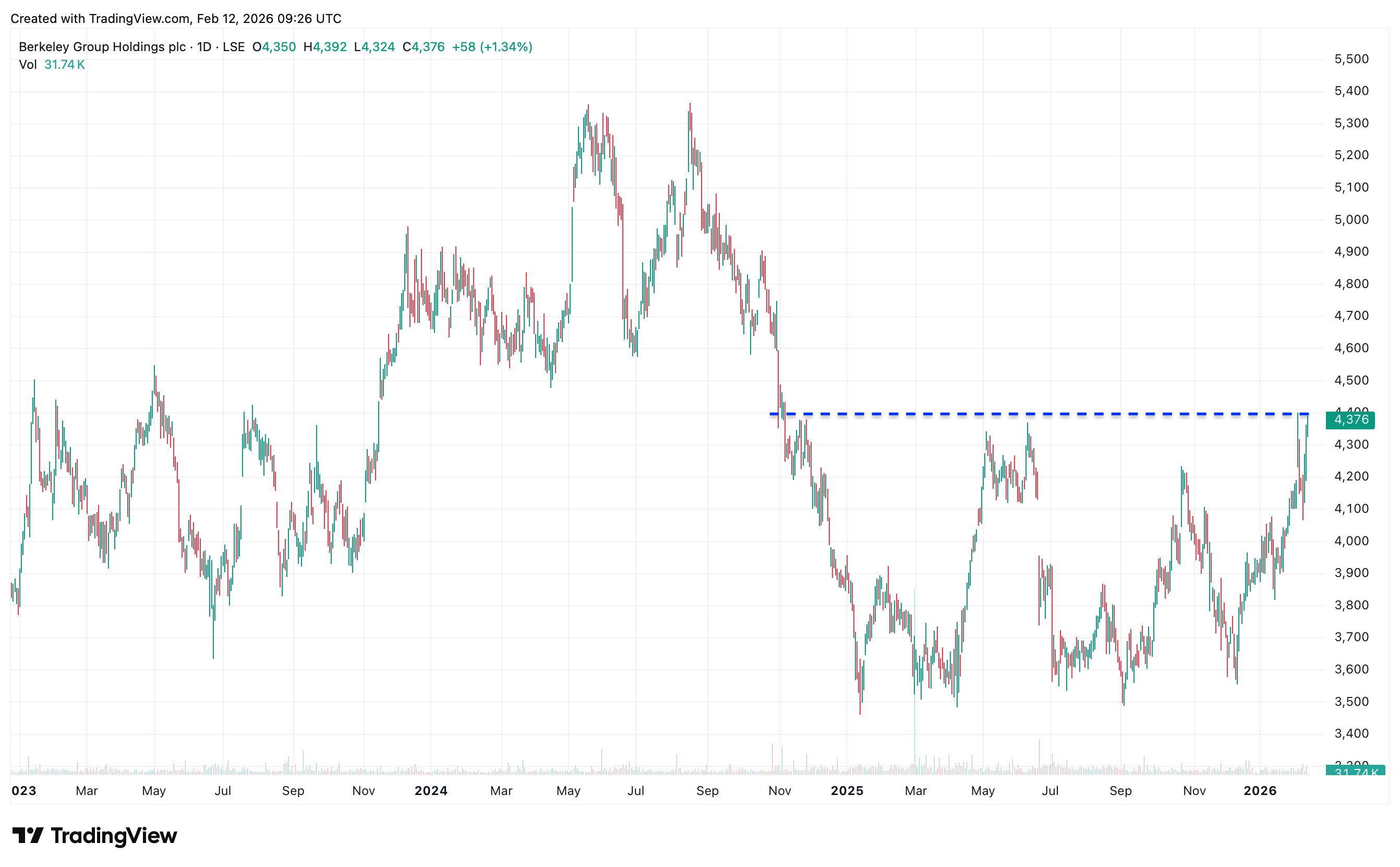Click the blue dashed horizontal resistance line
Image resolution: width=1400 pixels, height=867 pixels.
[1032, 414]
